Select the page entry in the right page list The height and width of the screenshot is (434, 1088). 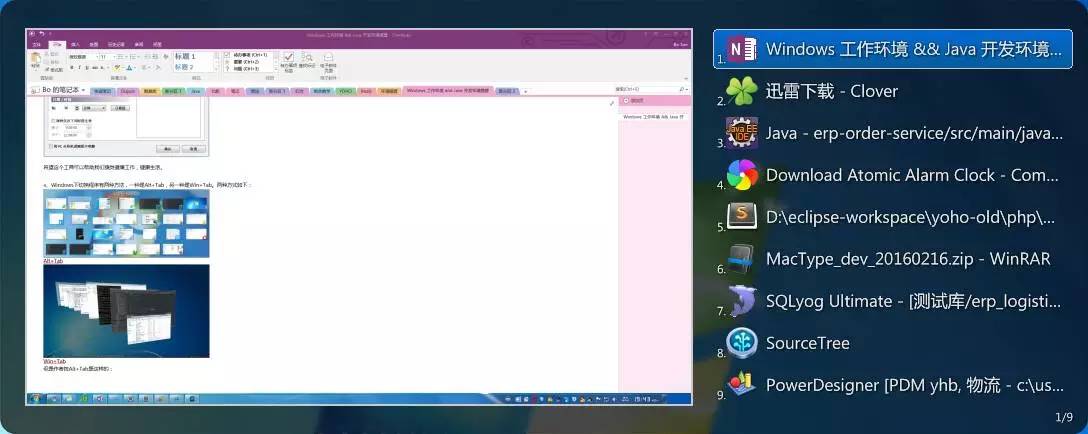tap(654, 117)
